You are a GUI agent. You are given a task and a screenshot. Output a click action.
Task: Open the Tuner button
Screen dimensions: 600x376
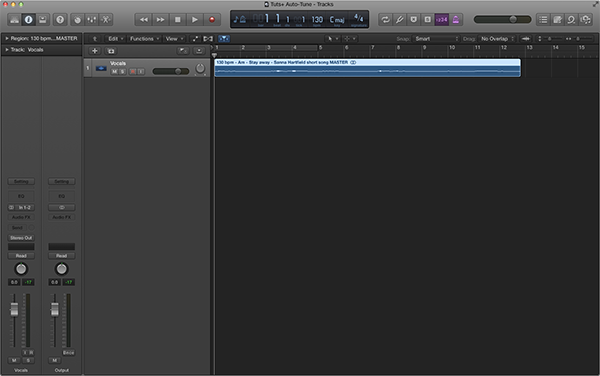[399, 20]
